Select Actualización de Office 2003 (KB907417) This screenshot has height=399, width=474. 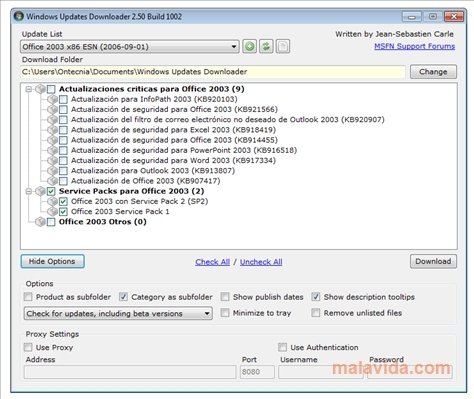click(x=146, y=181)
